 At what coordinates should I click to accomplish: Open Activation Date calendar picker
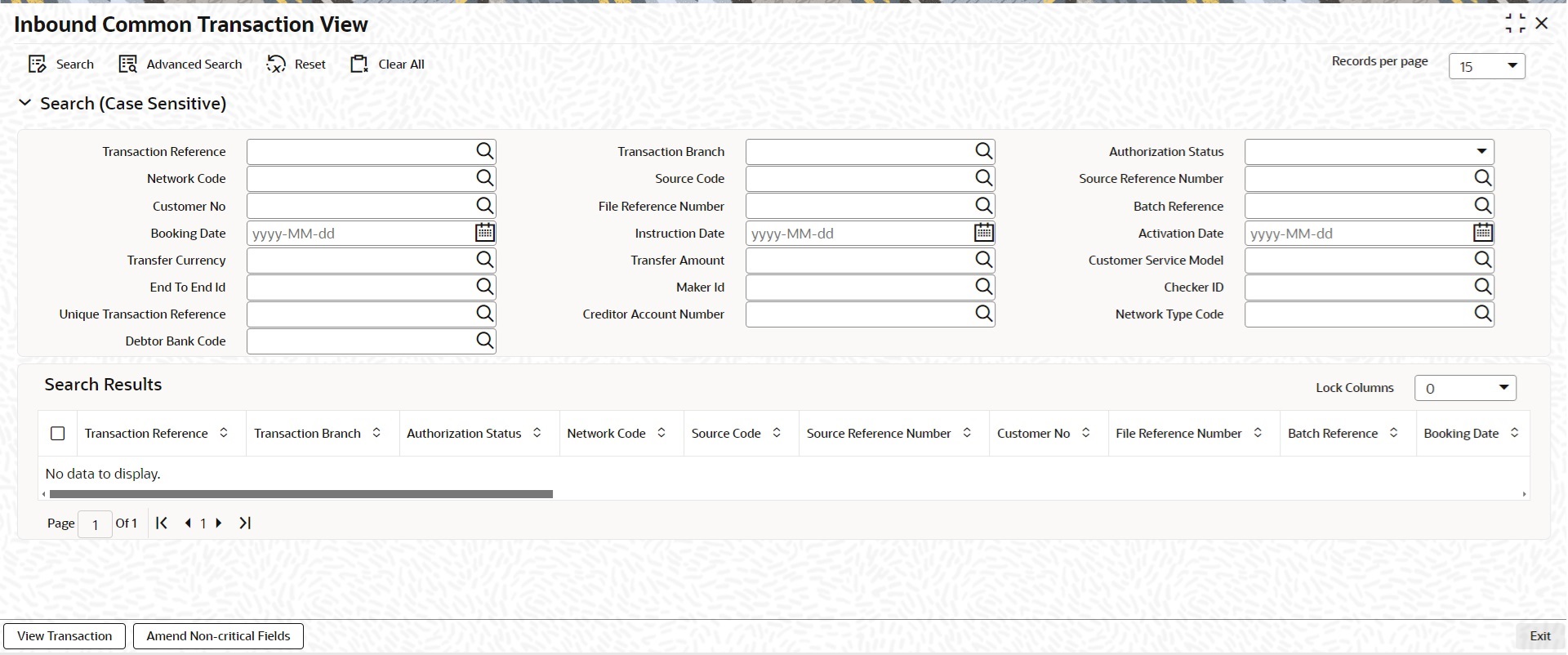[x=1483, y=233]
